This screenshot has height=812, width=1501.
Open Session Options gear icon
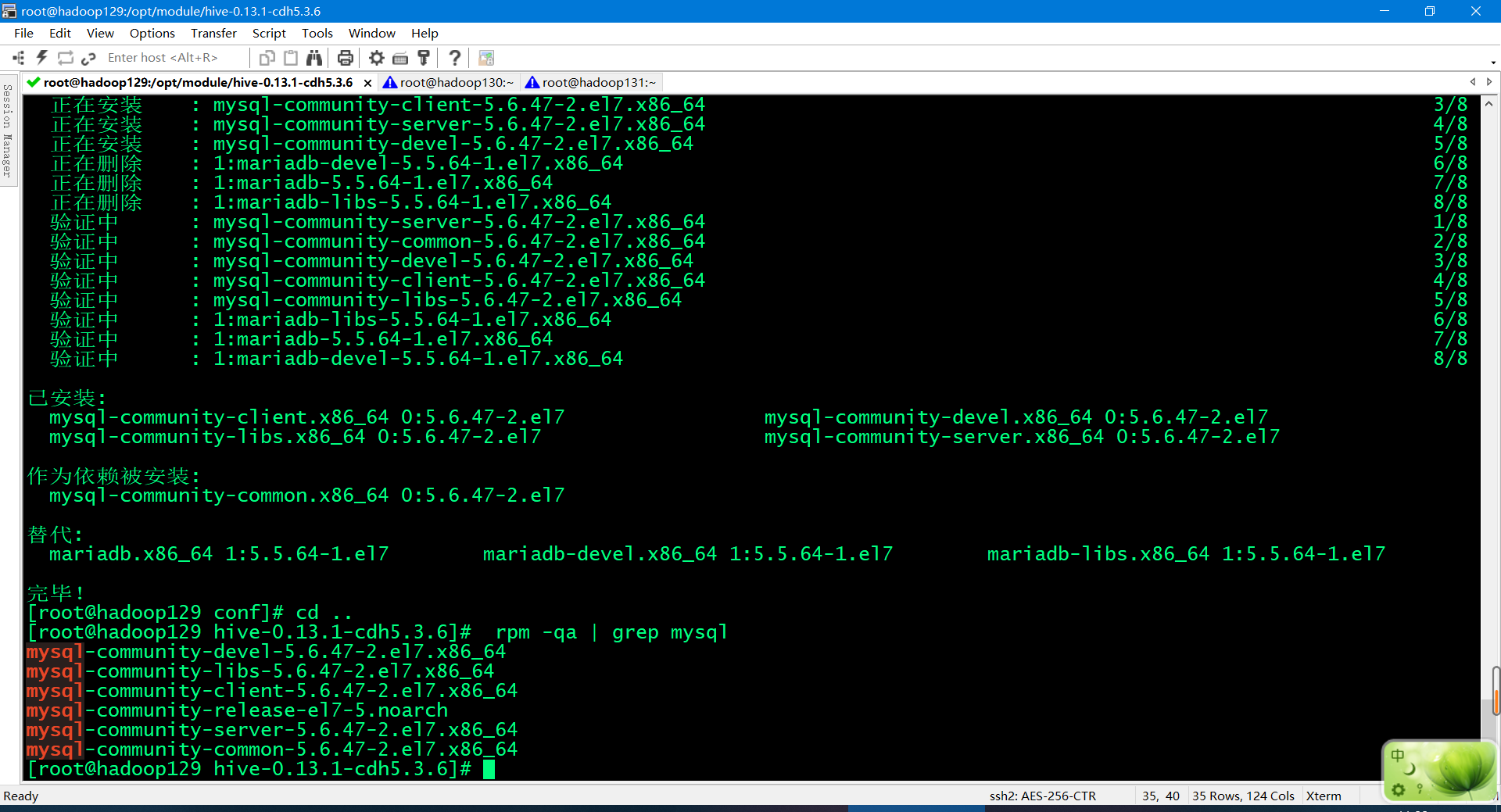pos(377,58)
